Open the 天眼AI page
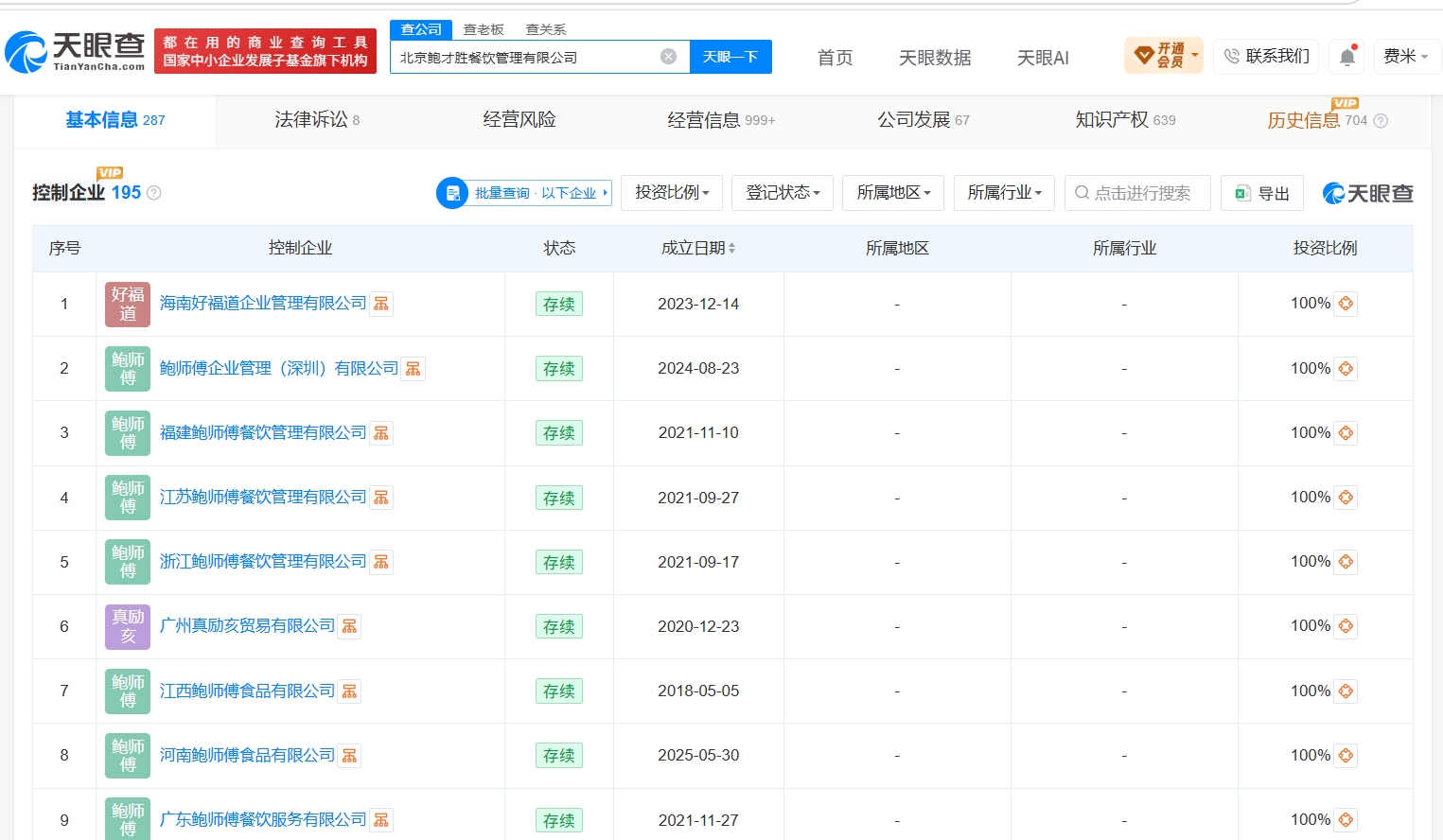The image size is (1443, 840). (1043, 58)
